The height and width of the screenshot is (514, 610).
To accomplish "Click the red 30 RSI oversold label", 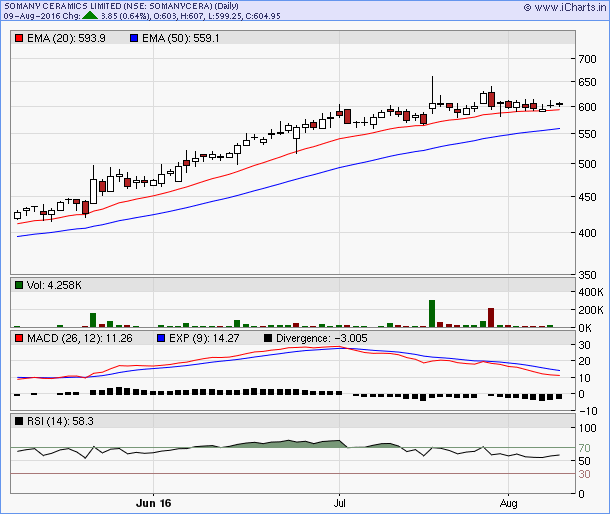I will pyautogui.click(x=584, y=474).
